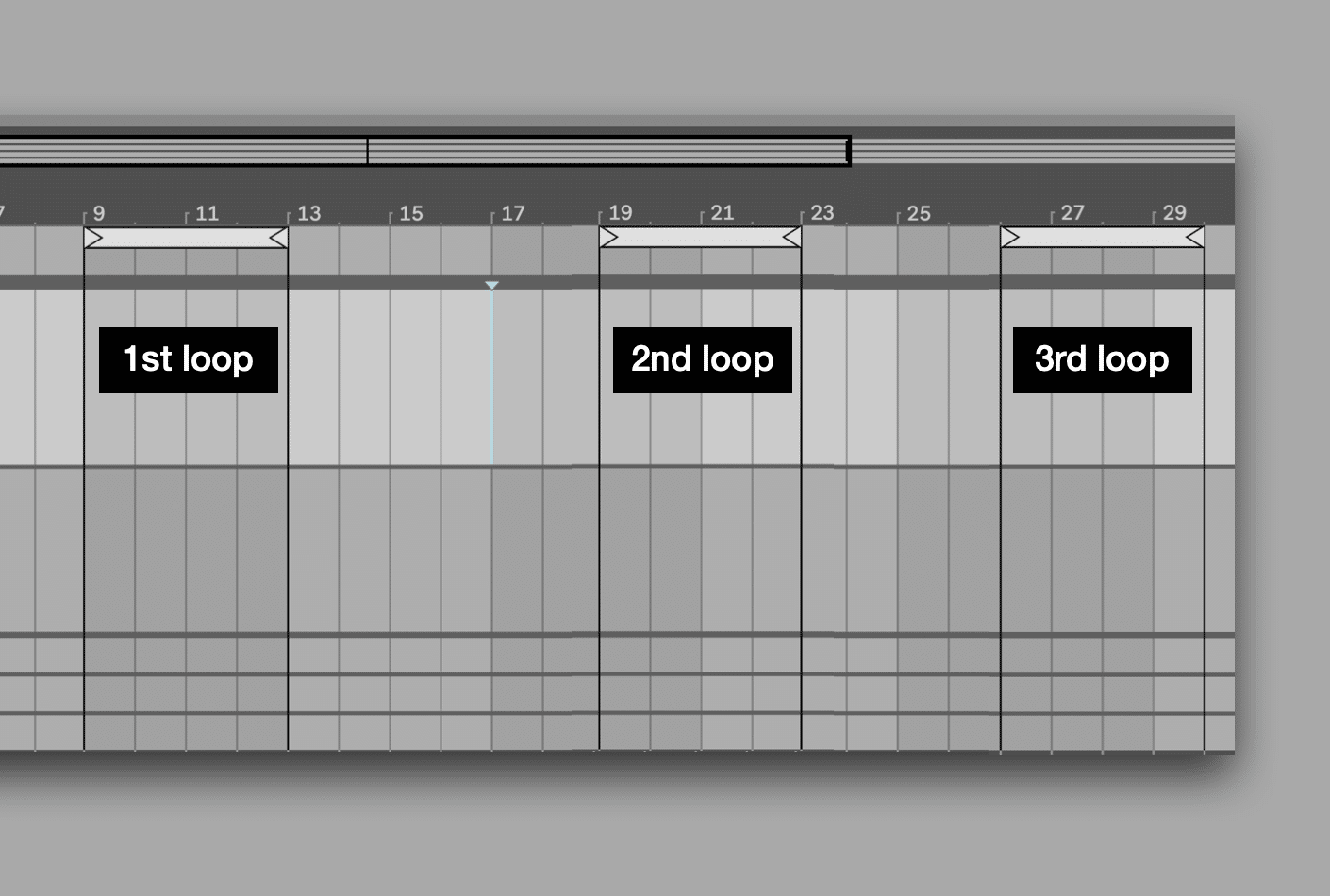Click the blue insert marker triangle at bar 17

click(491, 285)
